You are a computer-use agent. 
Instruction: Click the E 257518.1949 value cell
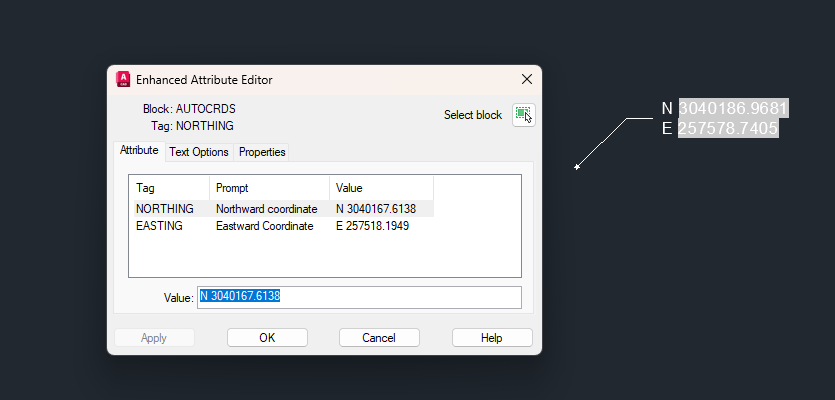tap(373, 226)
